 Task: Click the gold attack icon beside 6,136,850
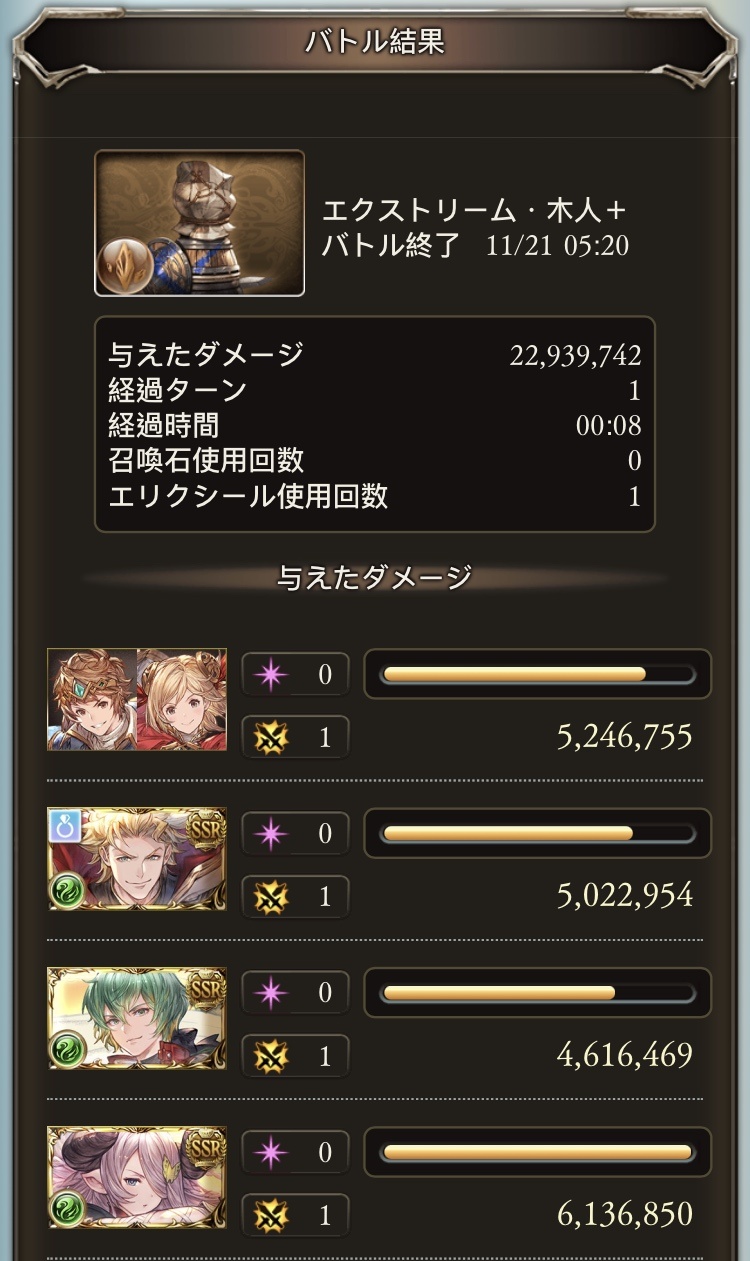coord(268,1215)
